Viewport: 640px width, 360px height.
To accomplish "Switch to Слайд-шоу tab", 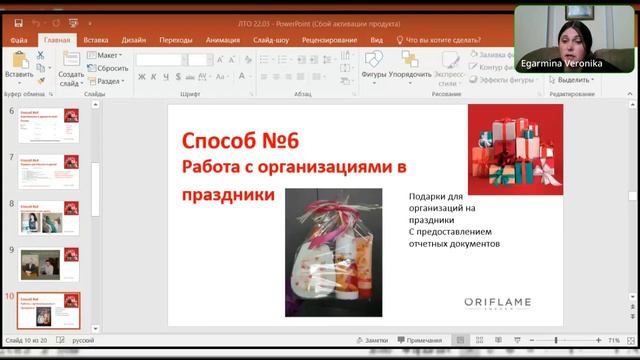I will pos(271,40).
